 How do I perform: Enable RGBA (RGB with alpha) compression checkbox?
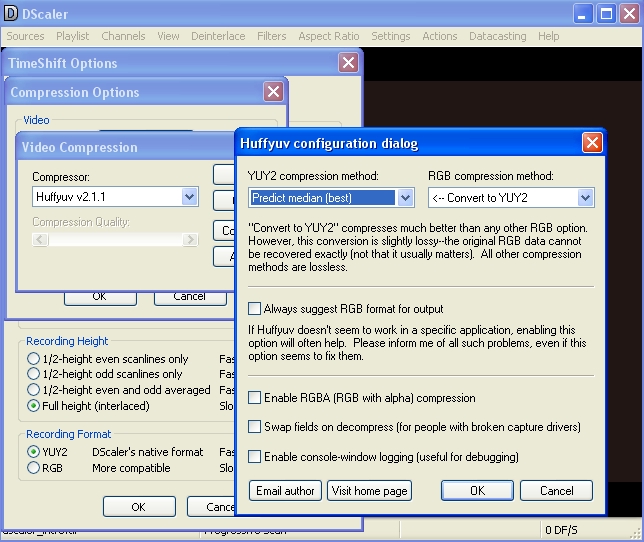[x=254, y=397]
